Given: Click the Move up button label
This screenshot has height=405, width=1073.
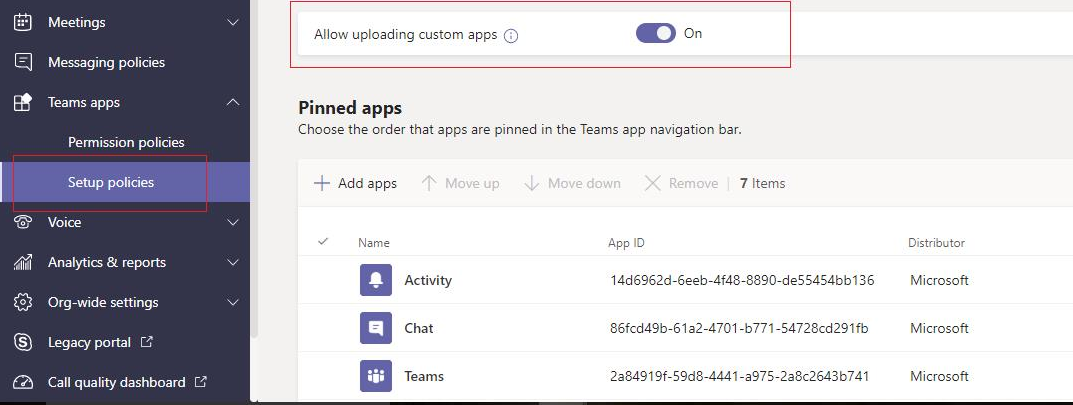Looking at the screenshot, I should pyautogui.click(x=472, y=183).
